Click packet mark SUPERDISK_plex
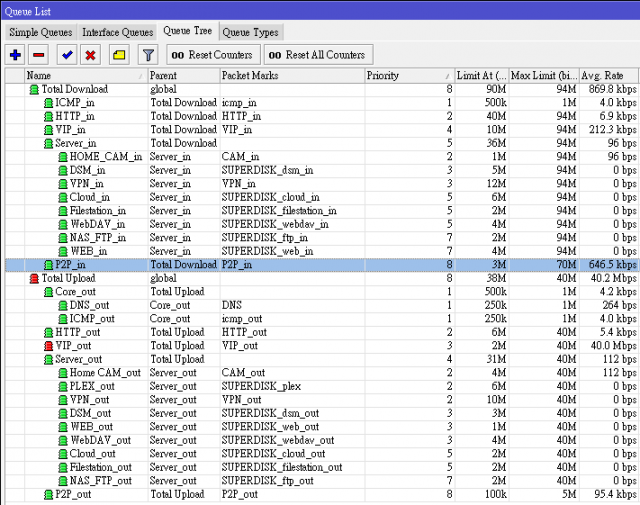Image resolution: width=640 pixels, height=505 pixels. (x=261, y=386)
